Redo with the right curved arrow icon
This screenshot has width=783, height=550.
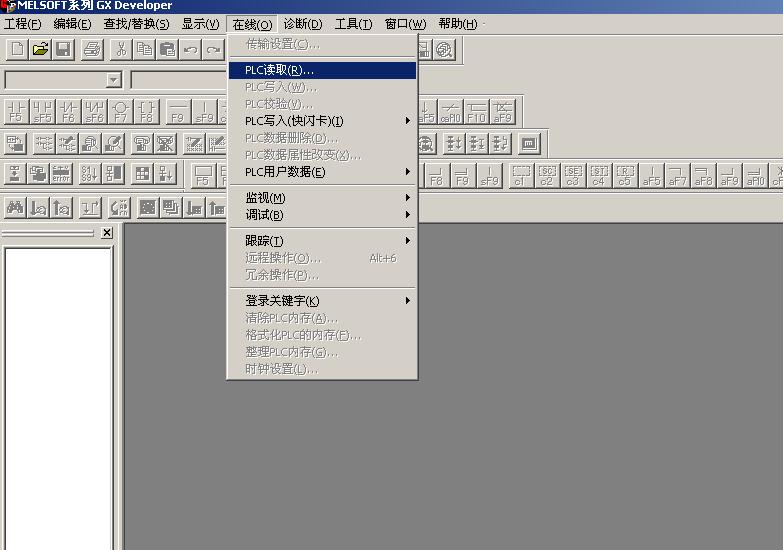click(x=213, y=49)
